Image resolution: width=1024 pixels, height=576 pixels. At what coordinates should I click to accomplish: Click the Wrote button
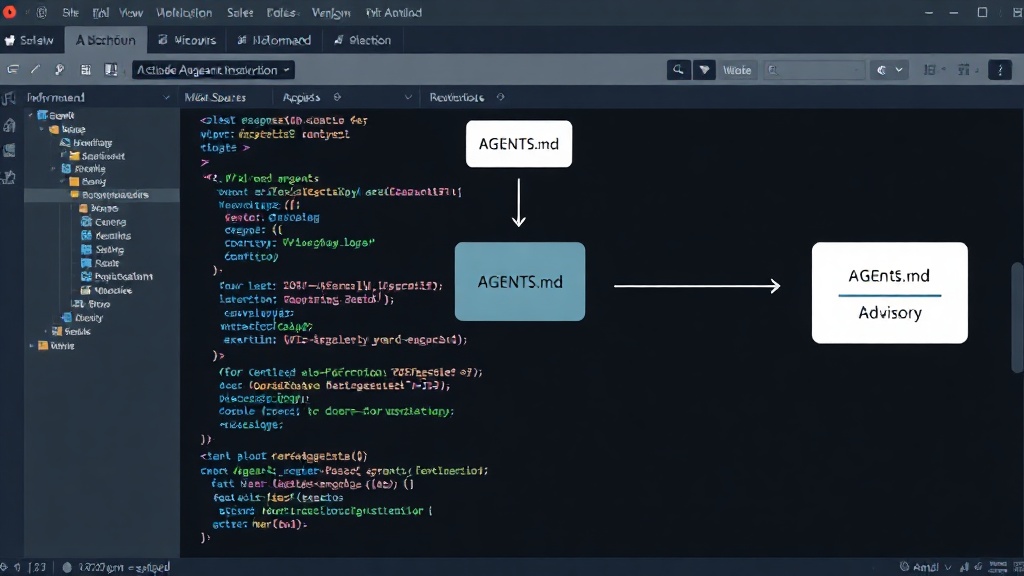[737, 70]
